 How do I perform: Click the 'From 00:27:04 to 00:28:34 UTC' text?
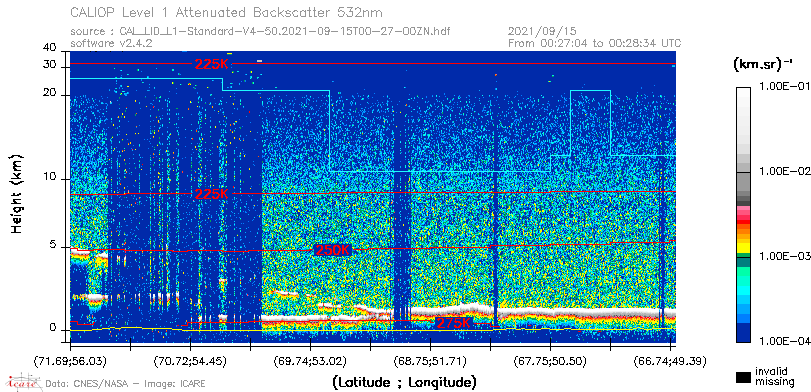595,43
